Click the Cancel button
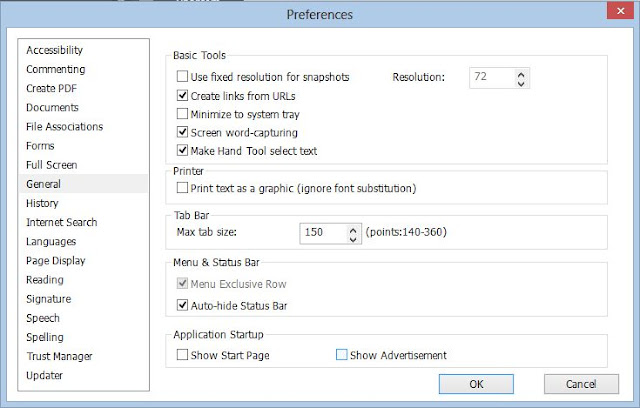640x408 pixels. [x=581, y=384]
